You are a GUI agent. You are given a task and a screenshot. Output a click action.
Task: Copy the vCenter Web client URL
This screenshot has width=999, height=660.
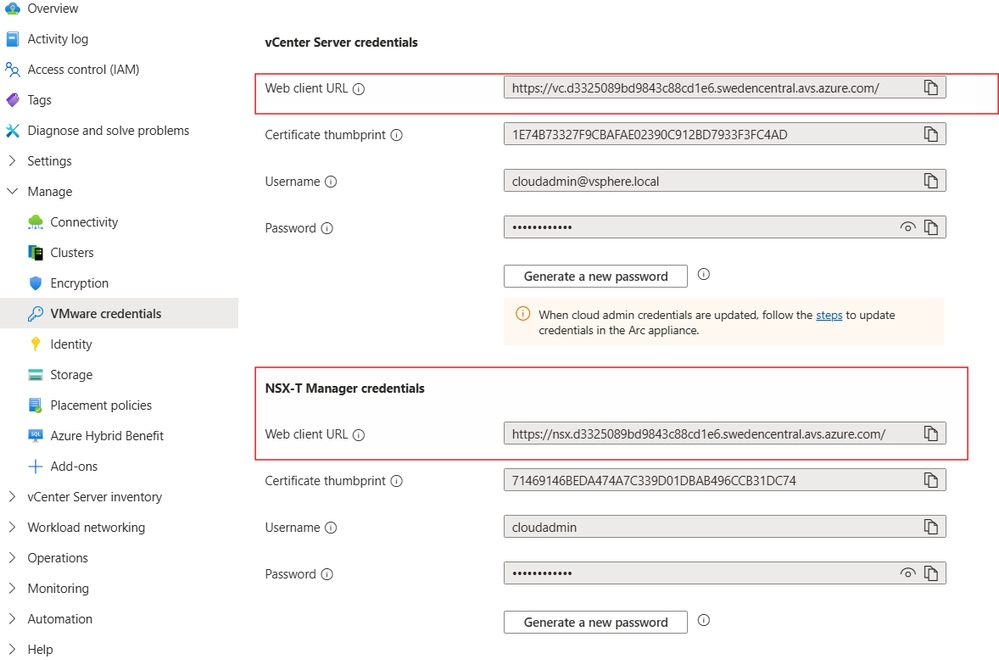pyautogui.click(x=931, y=88)
